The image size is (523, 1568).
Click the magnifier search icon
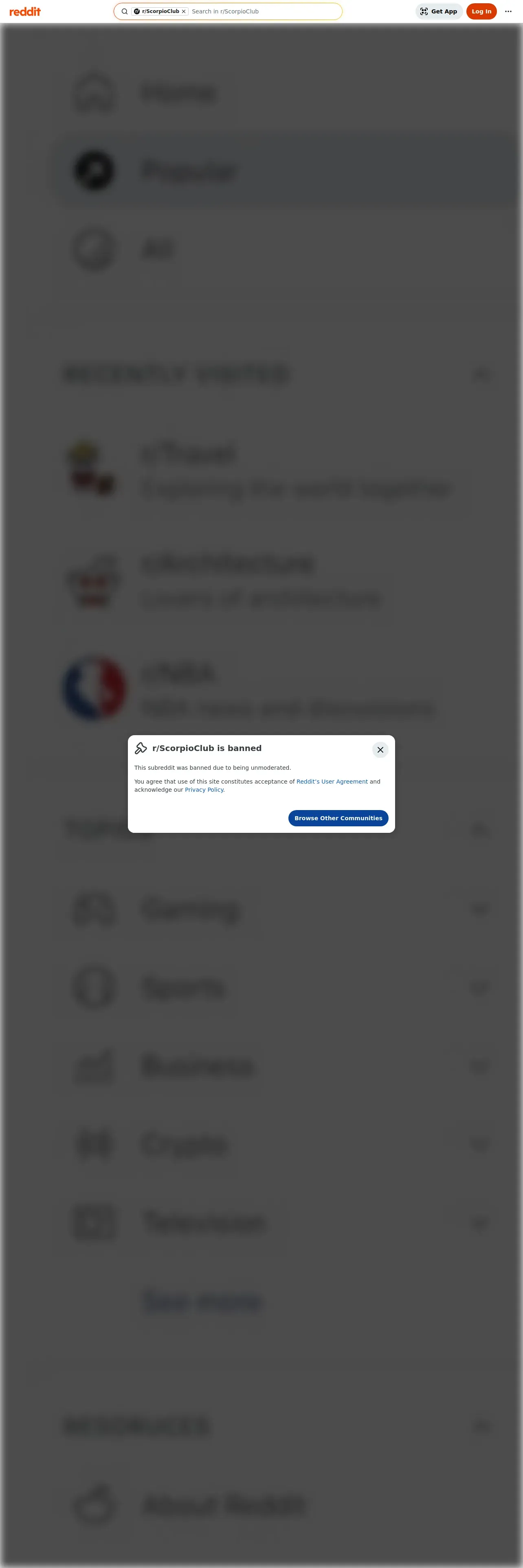124,11
